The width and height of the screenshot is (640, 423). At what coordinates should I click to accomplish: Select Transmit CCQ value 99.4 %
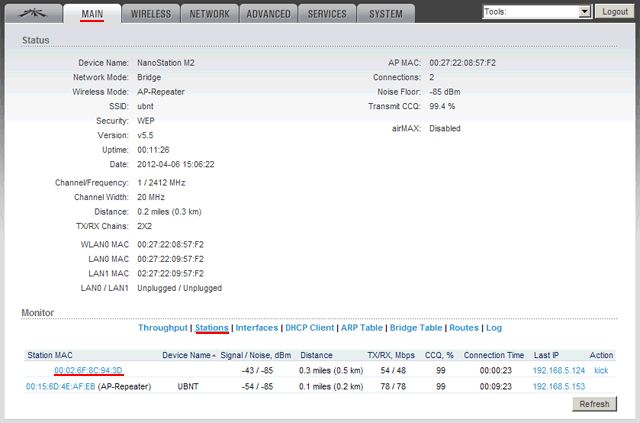click(442, 106)
